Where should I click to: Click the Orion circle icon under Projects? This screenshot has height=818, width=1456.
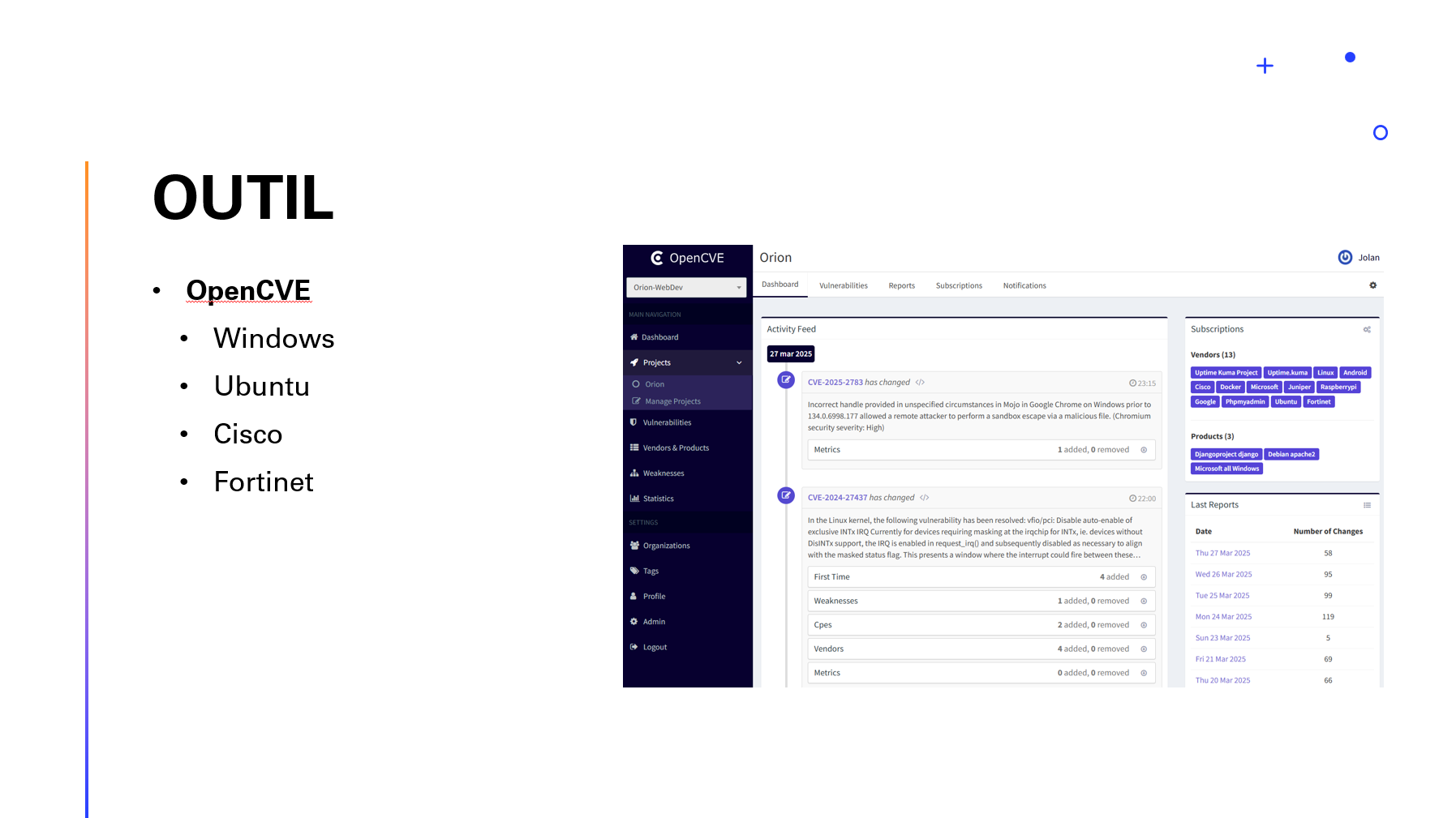636,384
